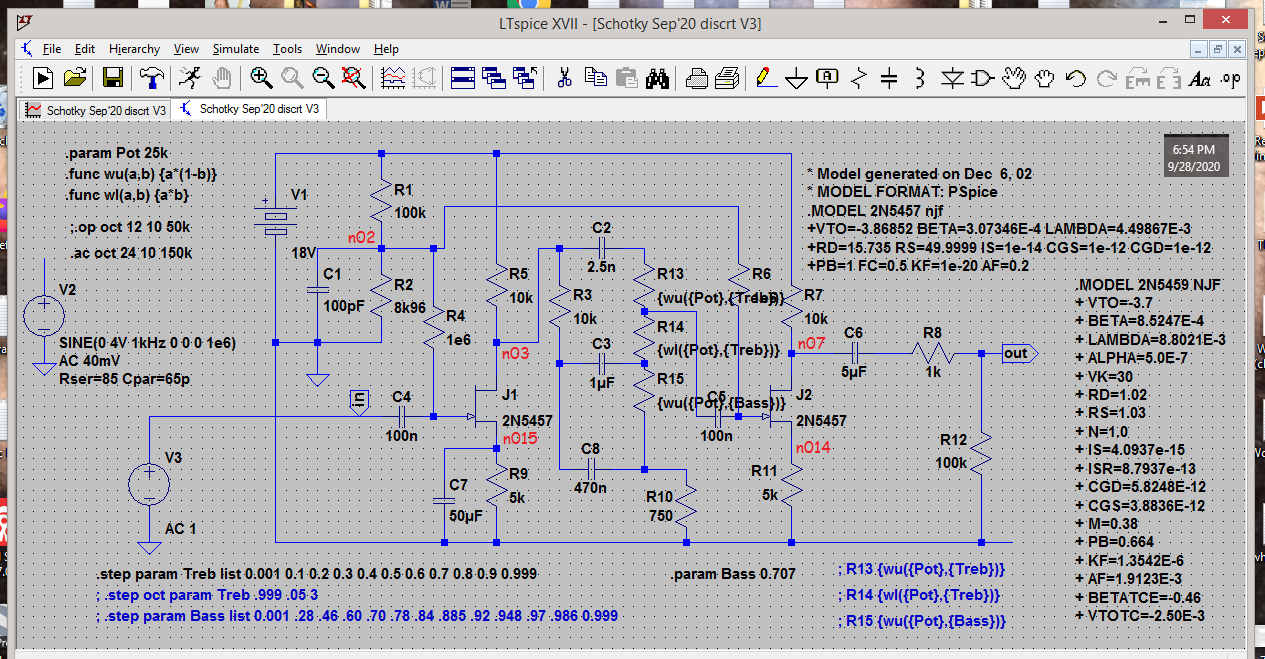The width and height of the screenshot is (1265, 659).
Task: Place a Ground symbol
Action: click(x=797, y=77)
